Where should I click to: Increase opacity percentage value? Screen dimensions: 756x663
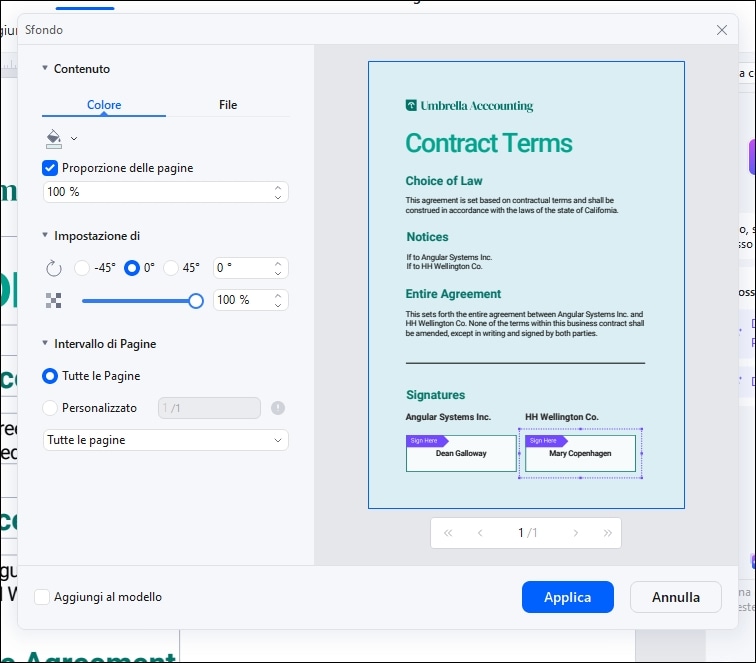278,296
